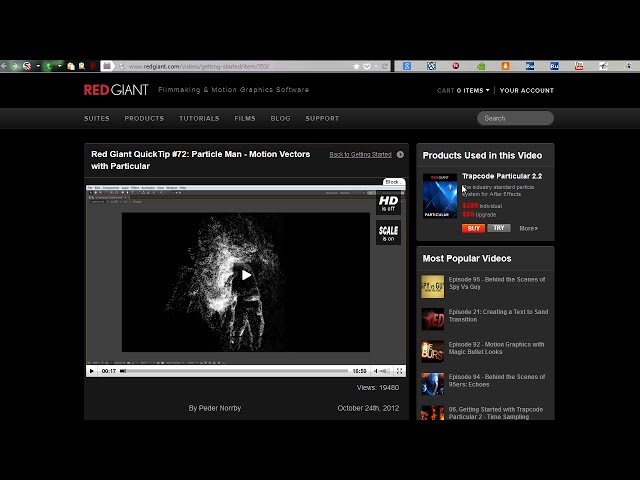The width and height of the screenshot is (640, 480).
Task: Click the Peder Norrby author name
Action: point(220,408)
